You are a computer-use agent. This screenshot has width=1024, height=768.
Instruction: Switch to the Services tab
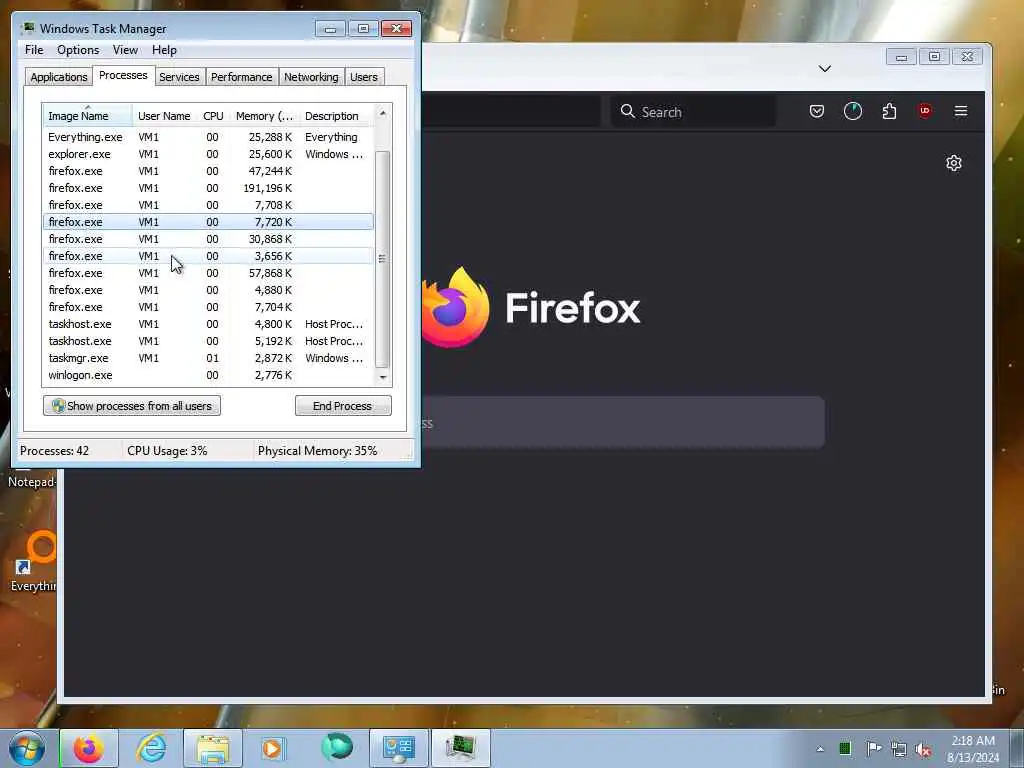click(x=179, y=77)
